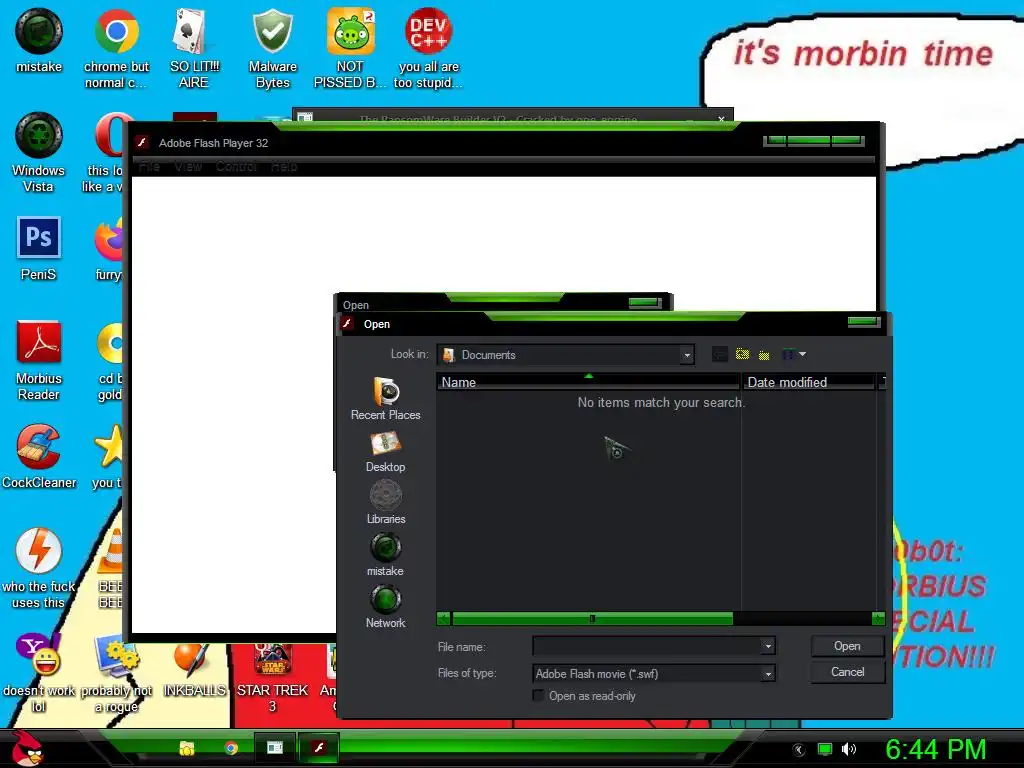Select the INKBALLS desktop icon
This screenshot has width=1024, height=768.
click(194, 670)
